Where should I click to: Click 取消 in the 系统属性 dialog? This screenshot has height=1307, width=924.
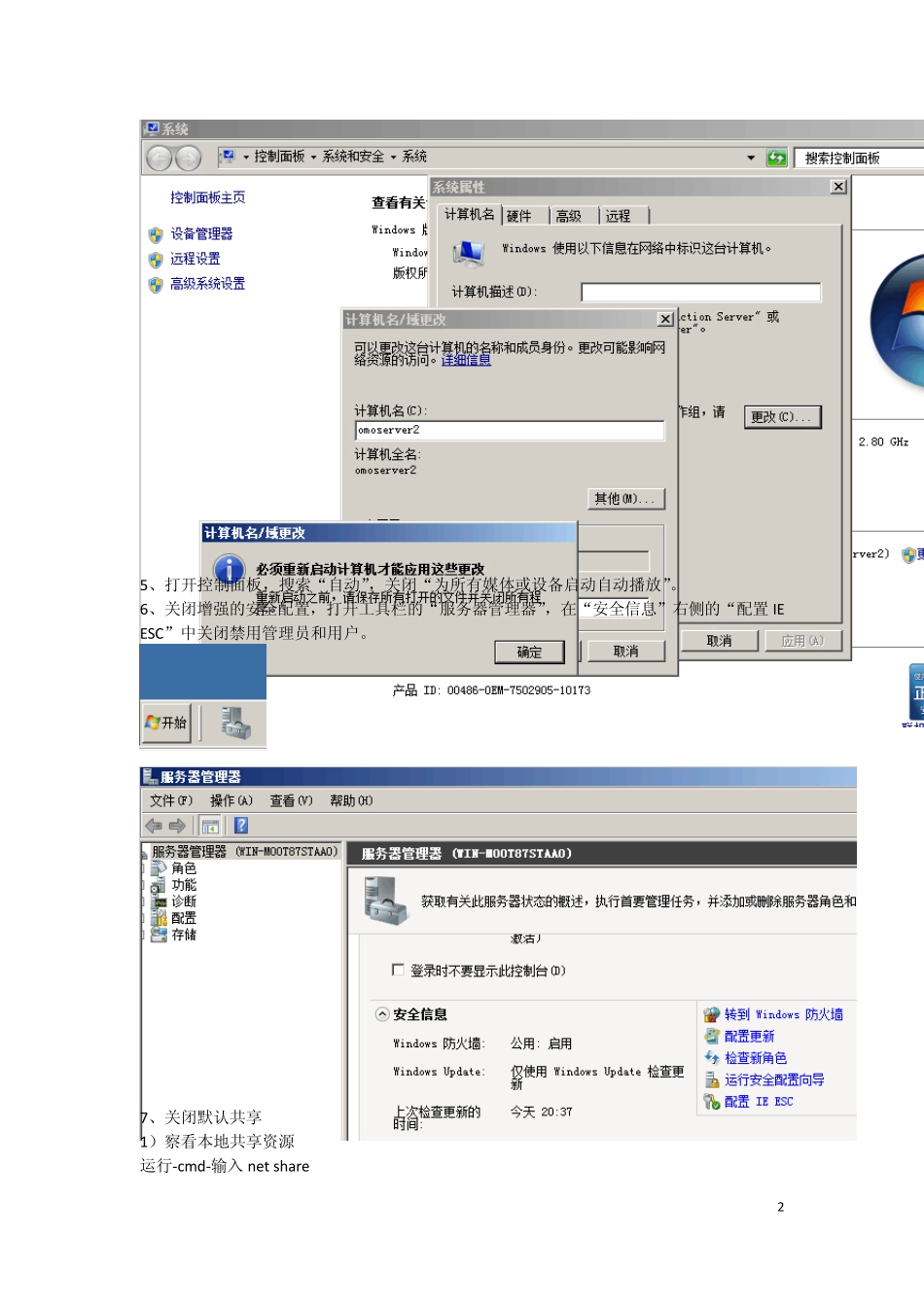[719, 641]
